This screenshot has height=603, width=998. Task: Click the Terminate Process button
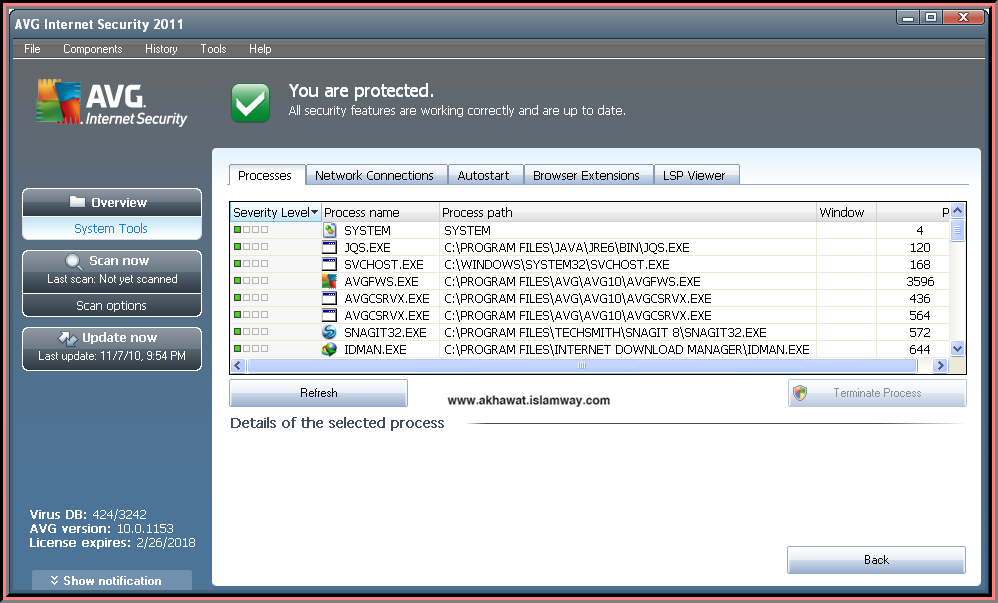coord(877,393)
